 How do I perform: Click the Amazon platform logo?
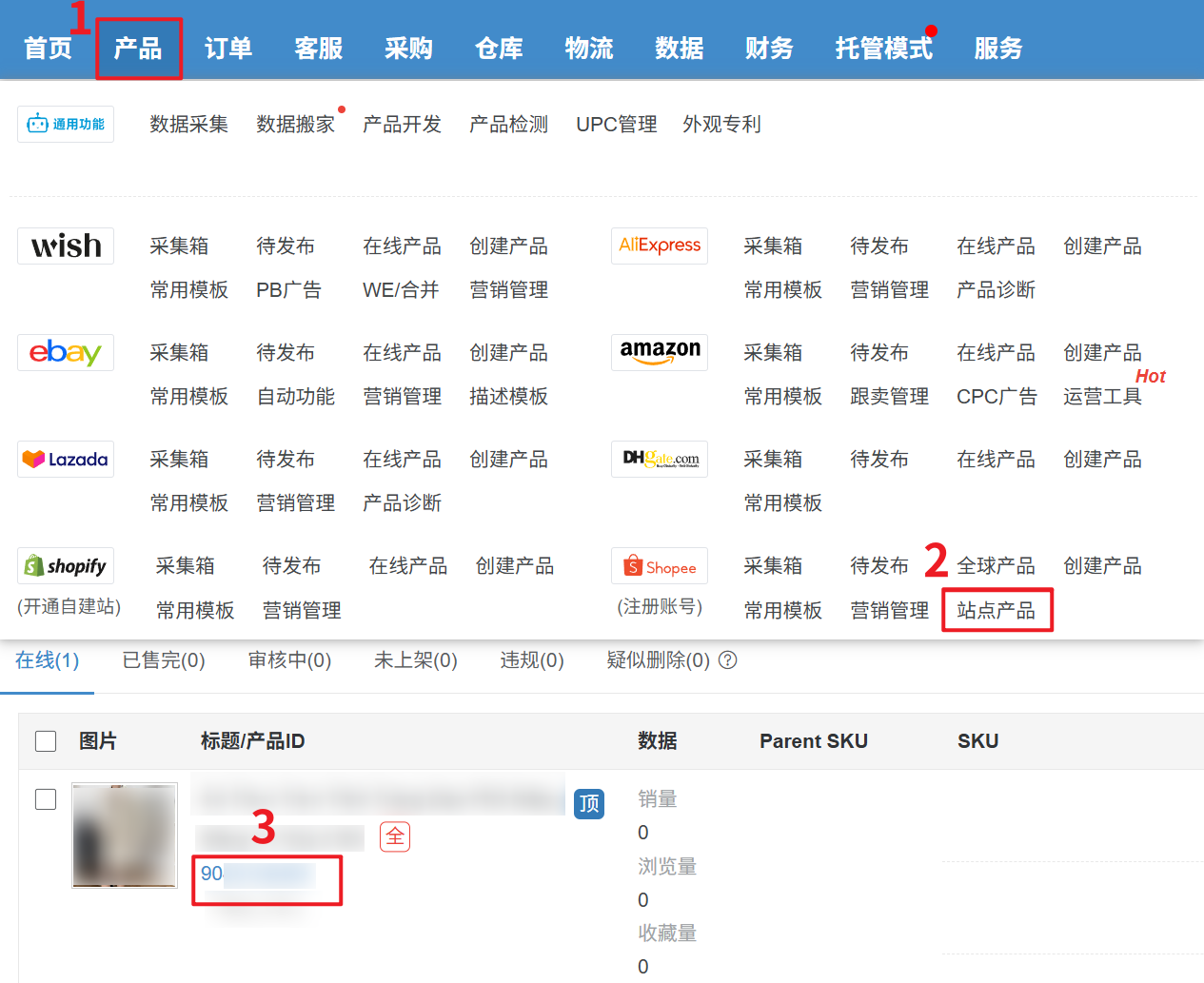point(659,352)
